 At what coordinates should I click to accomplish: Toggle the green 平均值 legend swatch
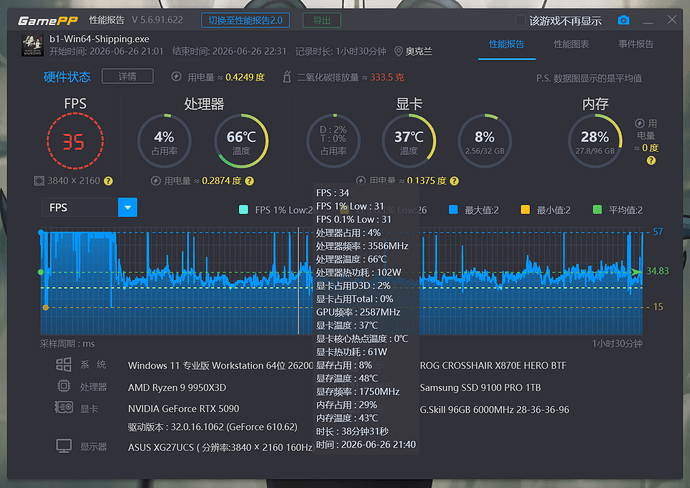597,209
